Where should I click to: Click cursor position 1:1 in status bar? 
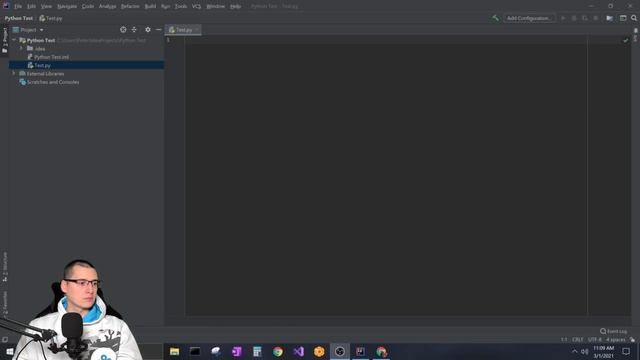tap(564, 340)
